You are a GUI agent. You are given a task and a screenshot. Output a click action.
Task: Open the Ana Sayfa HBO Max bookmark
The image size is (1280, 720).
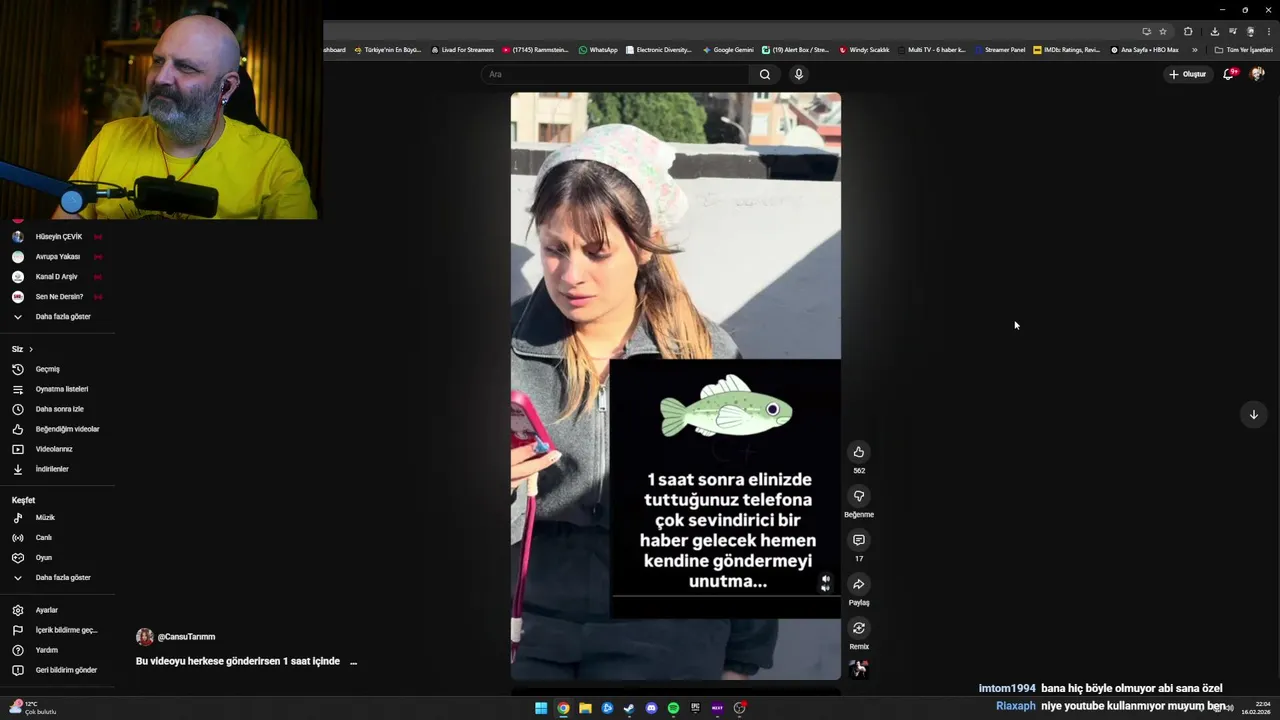pyautogui.click(x=1145, y=50)
